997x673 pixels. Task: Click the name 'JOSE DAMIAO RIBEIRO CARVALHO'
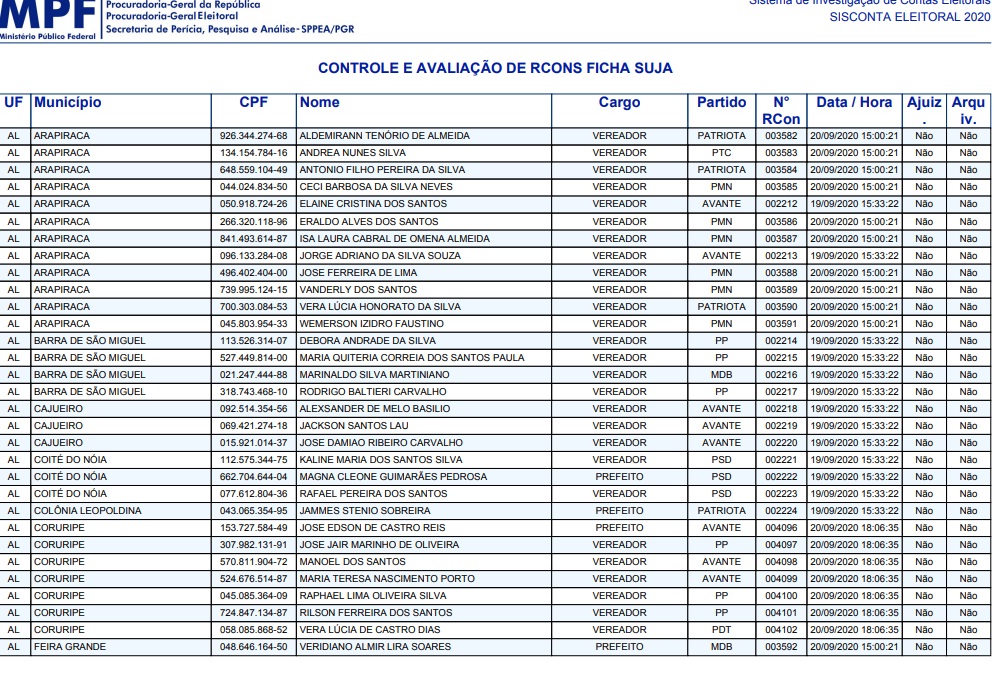coord(382,443)
